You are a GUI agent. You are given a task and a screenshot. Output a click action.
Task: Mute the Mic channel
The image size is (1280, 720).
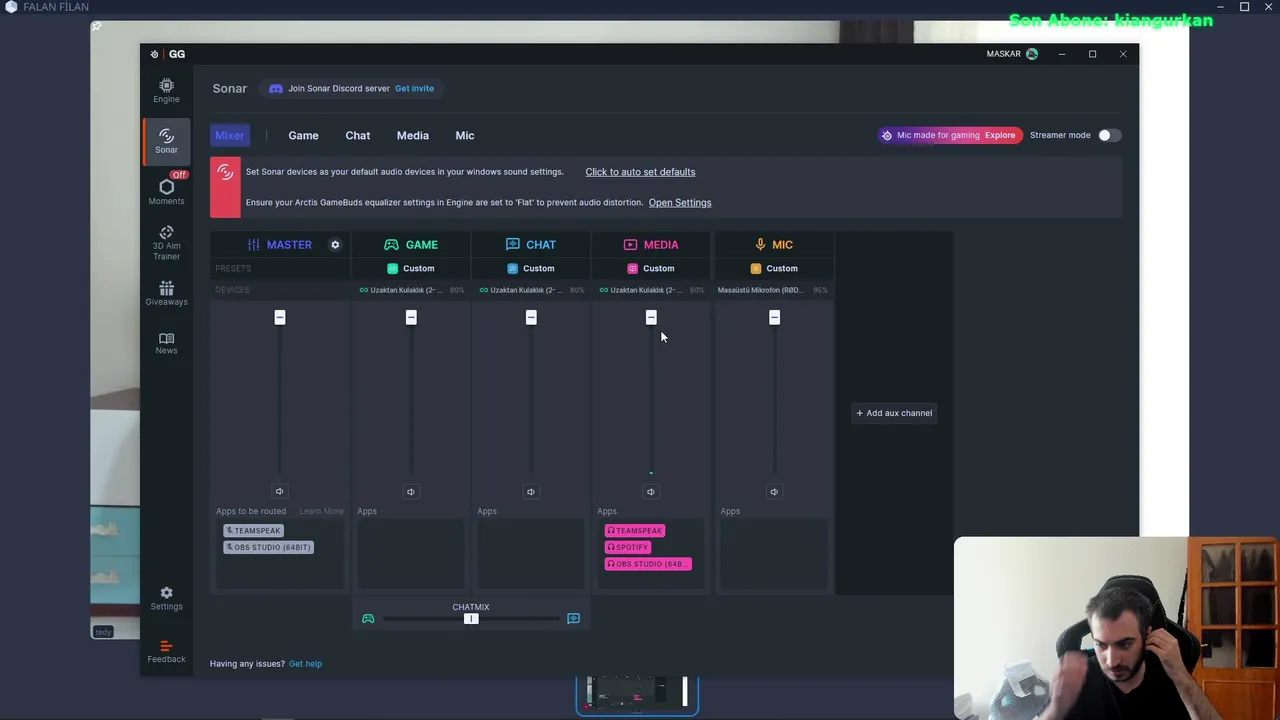[x=774, y=491]
